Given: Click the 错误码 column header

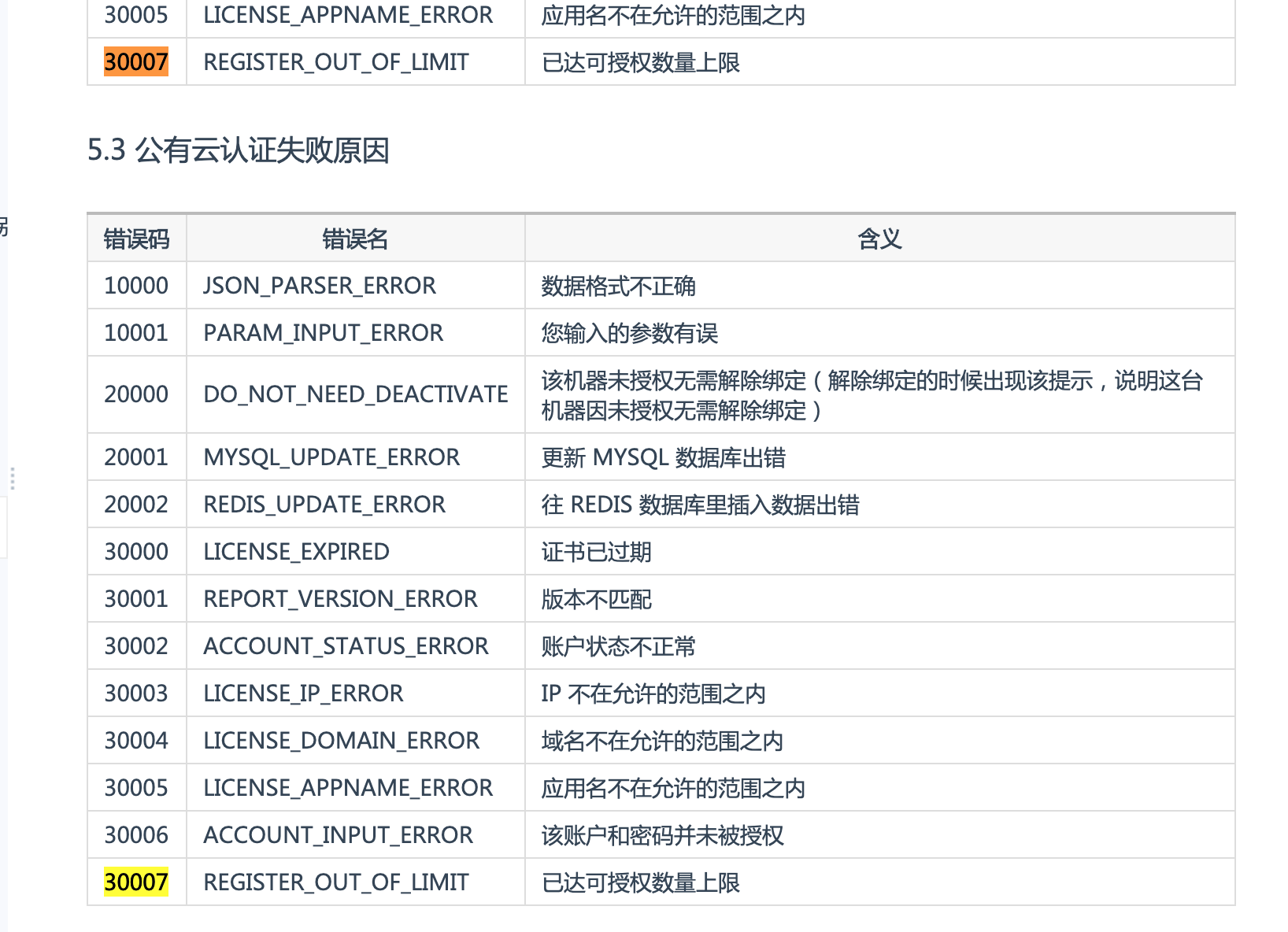Looking at the screenshot, I should pos(136,239).
